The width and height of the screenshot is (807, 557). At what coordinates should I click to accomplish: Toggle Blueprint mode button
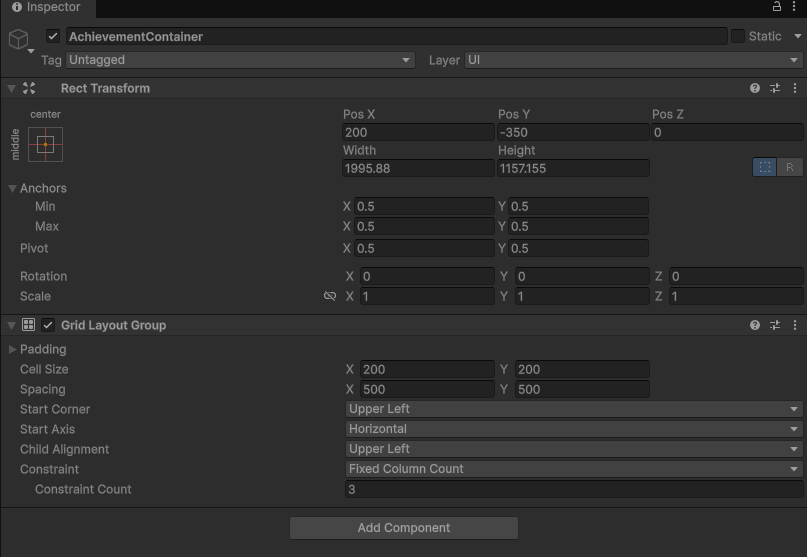coord(765,167)
